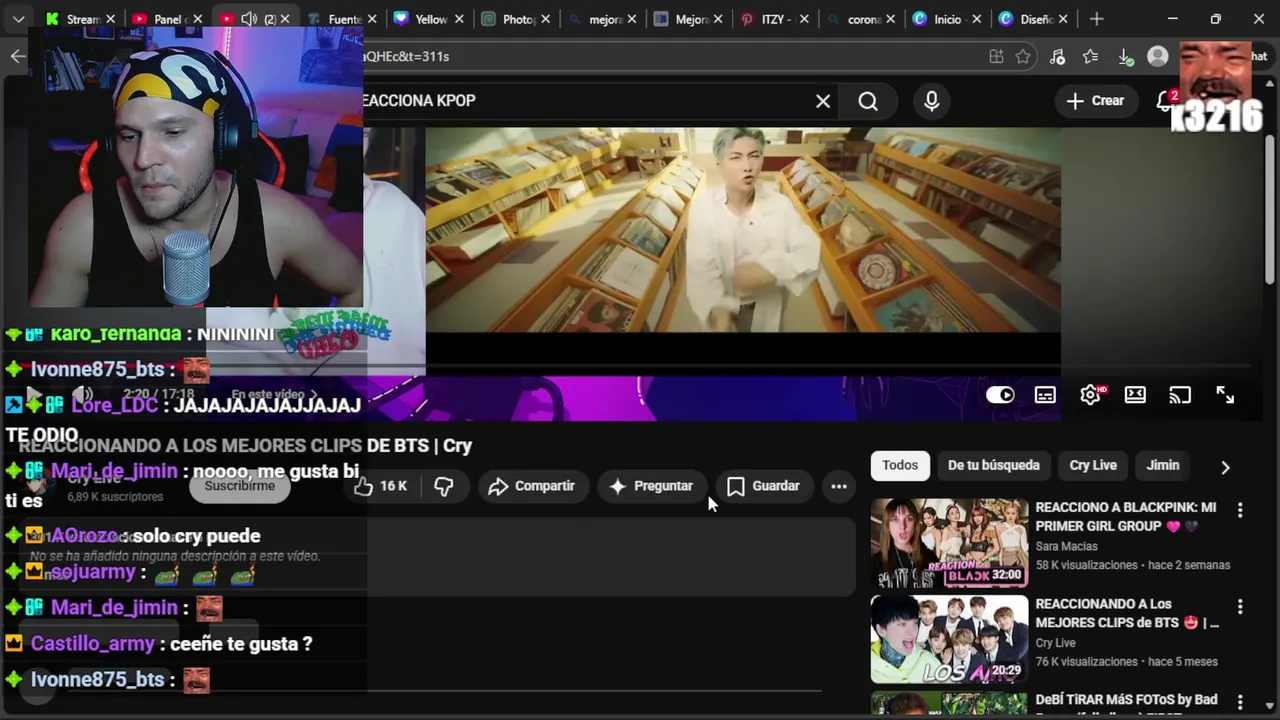Open media control icon in browser toolbar

click(1057, 57)
